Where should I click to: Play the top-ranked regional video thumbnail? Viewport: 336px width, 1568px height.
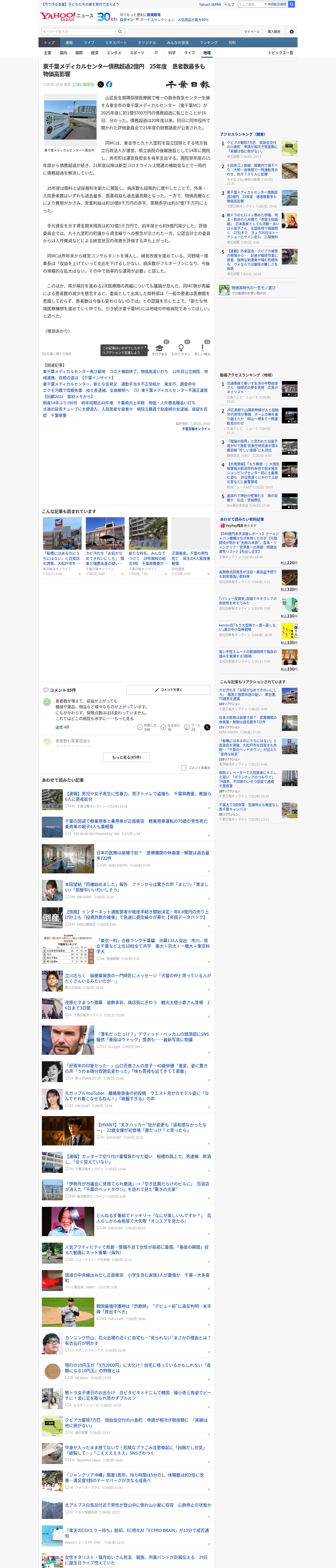click(290, 389)
